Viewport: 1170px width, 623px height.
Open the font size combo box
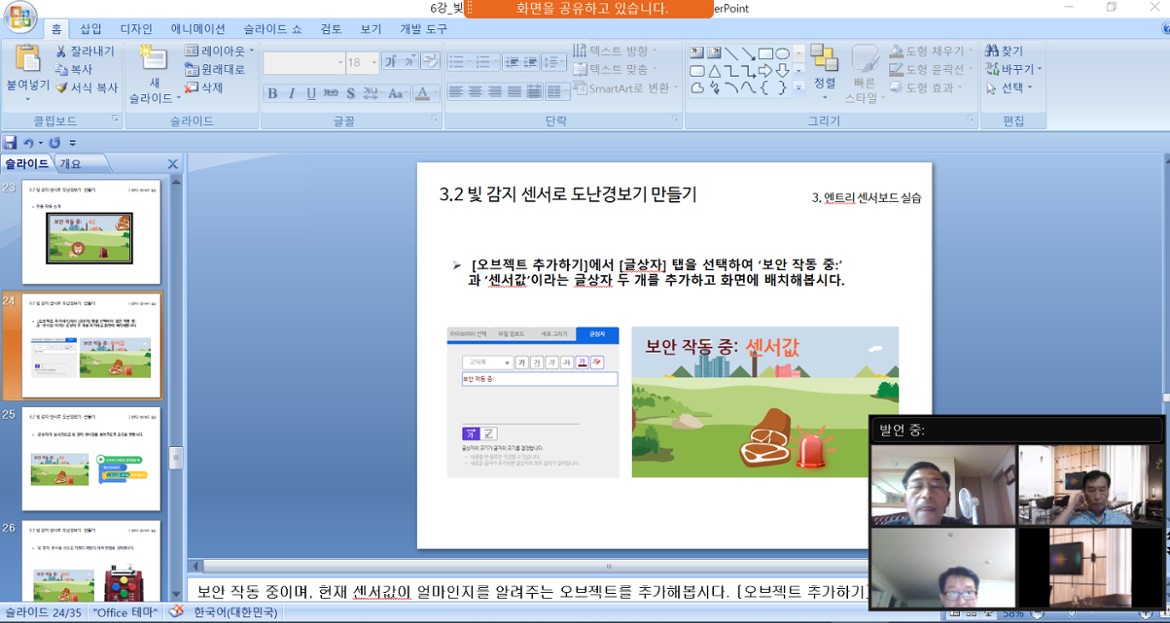(360, 62)
